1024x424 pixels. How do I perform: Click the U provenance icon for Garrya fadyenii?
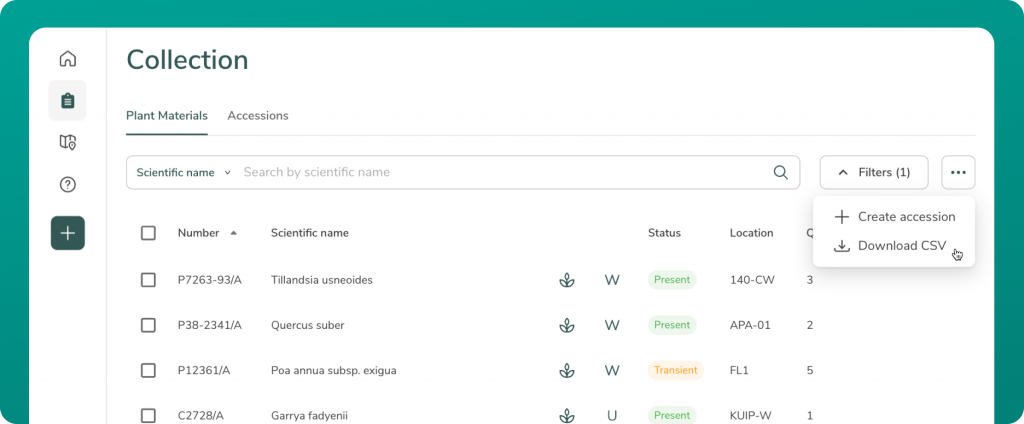[x=612, y=416]
